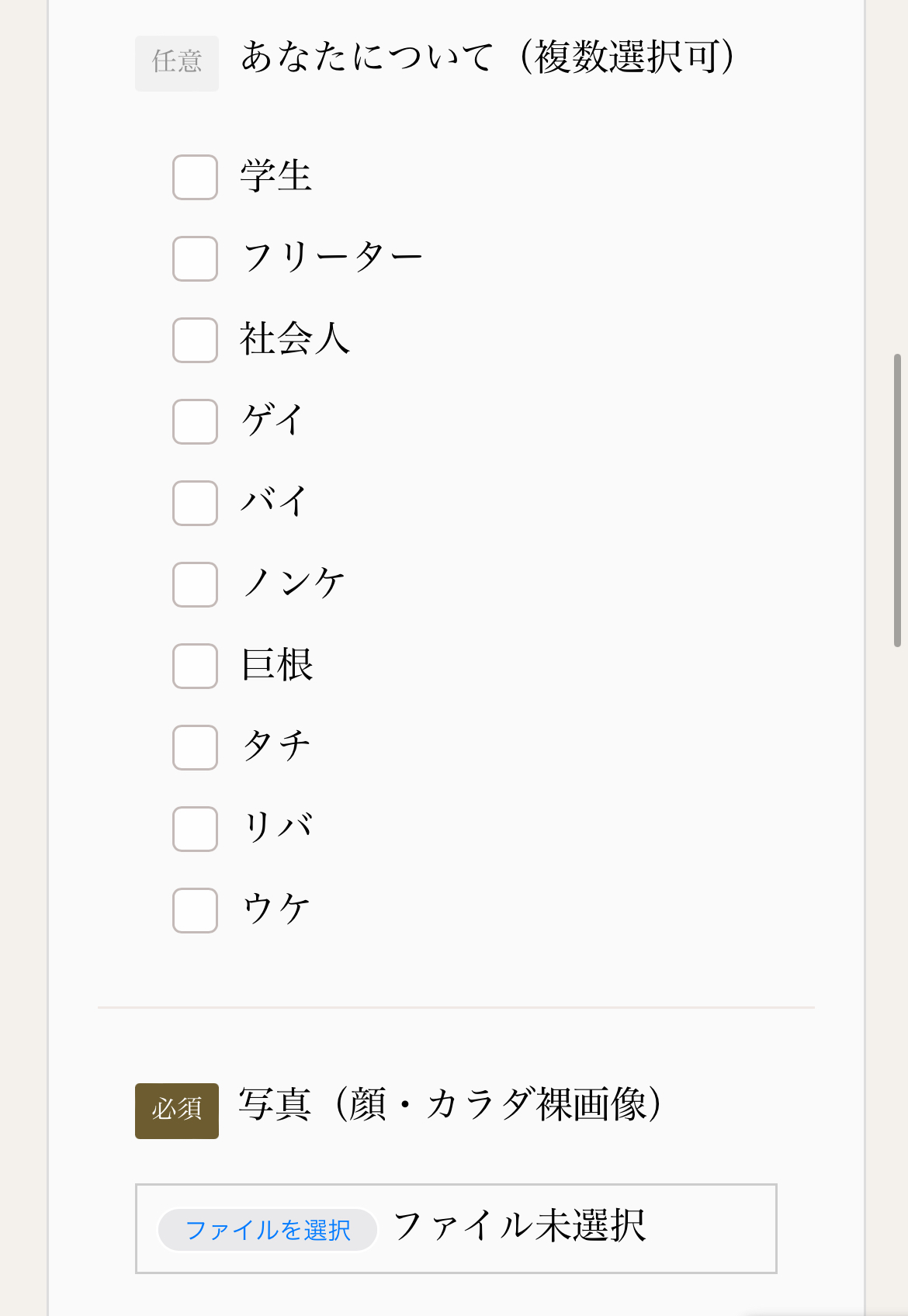Click the ノンケ label text
The height and width of the screenshot is (1316, 908).
pyautogui.click(x=293, y=584)
